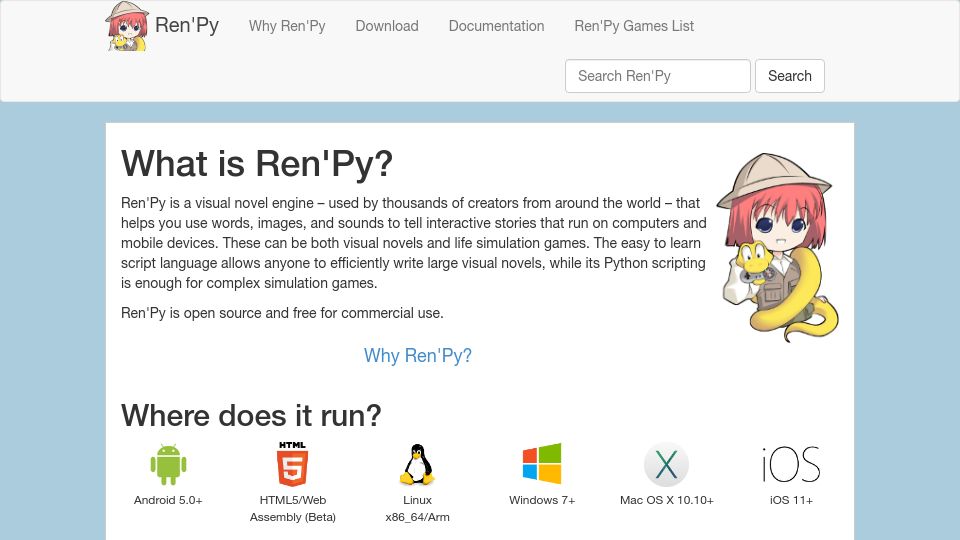Screen dimensions: 960x540
Task: Click the 'Linux x86_64/Arm' label
Action: click(x=418, y=509)
